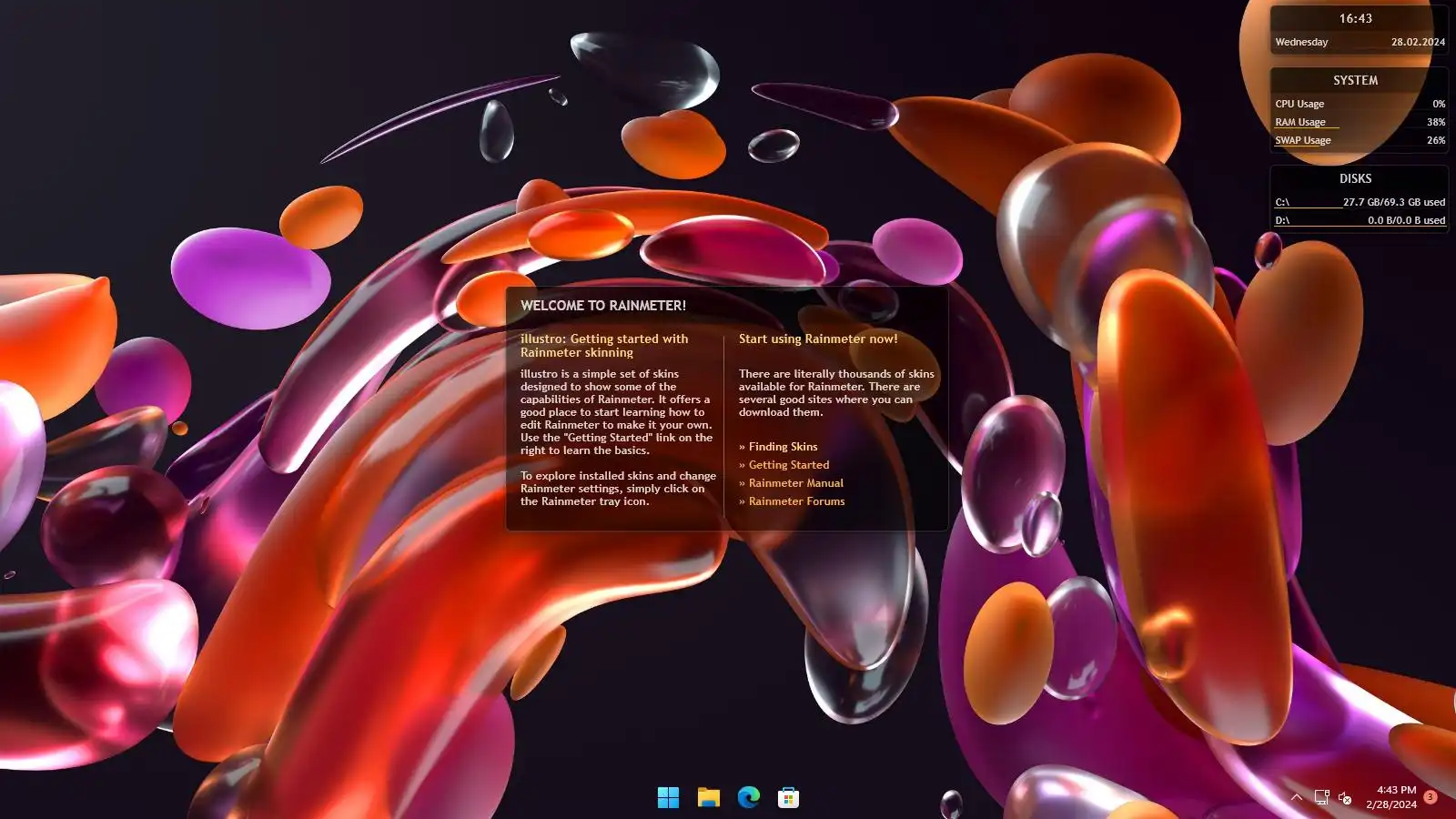Click the "illustro: Getting started with Rainmeter skinning" heading
Image resolution: width=1456 pixels, height=819 pixels.
pyautogui.click(x=604, y=346)
